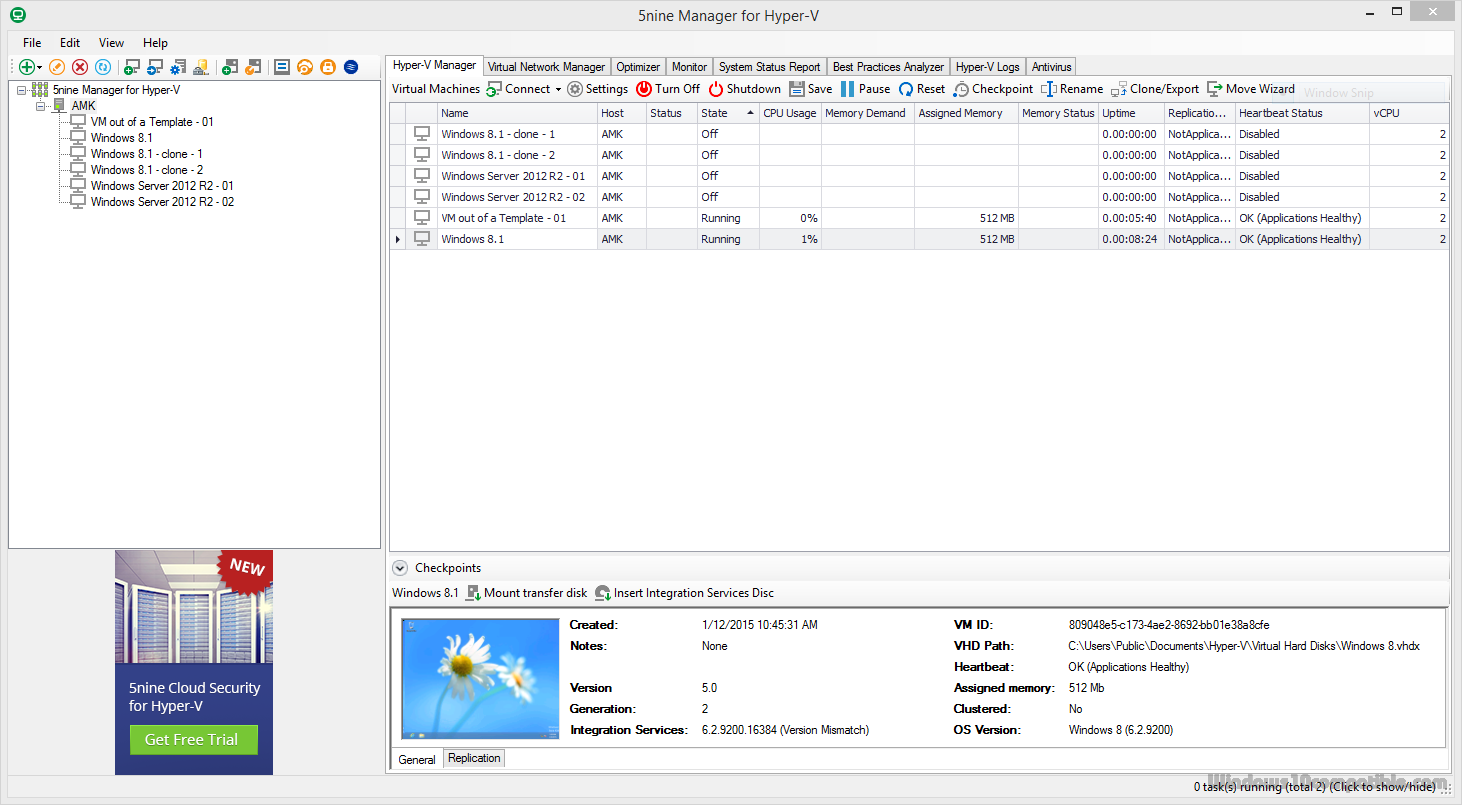Open the Best Practices Analyzer tab
This screenshot has height=805, width=1462.
(888, 67)
